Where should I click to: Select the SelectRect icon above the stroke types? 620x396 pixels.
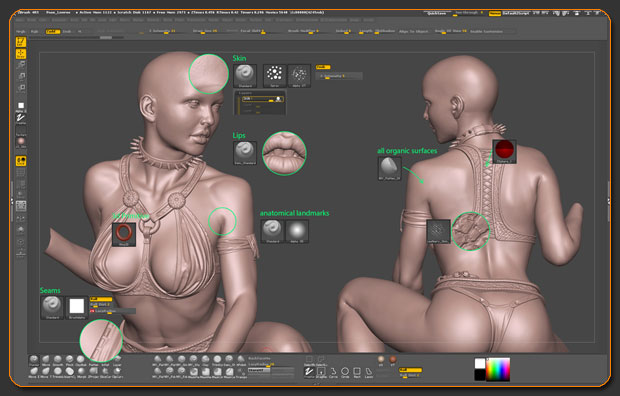309,360
